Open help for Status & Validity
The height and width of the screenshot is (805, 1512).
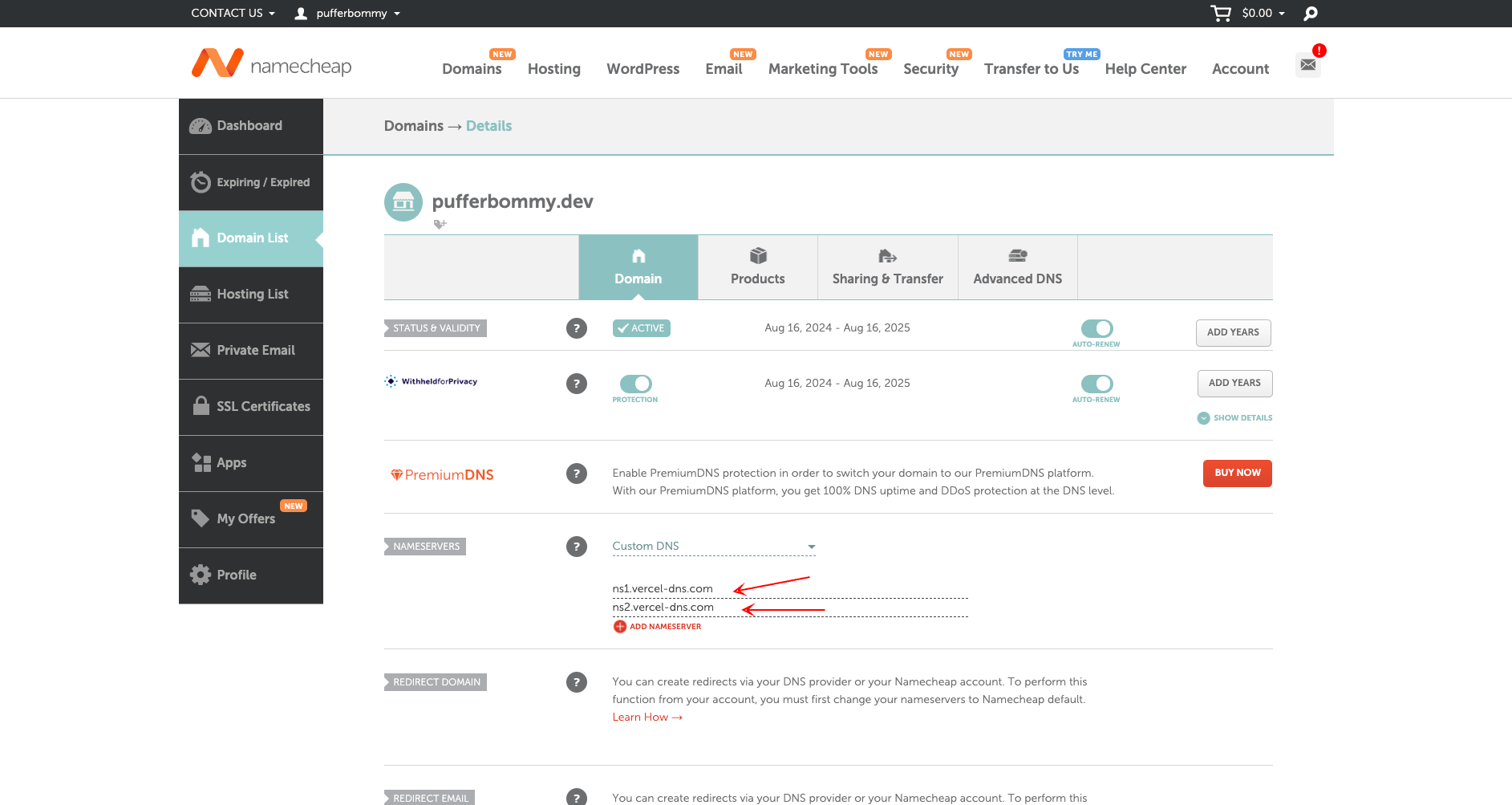[577, 328]
